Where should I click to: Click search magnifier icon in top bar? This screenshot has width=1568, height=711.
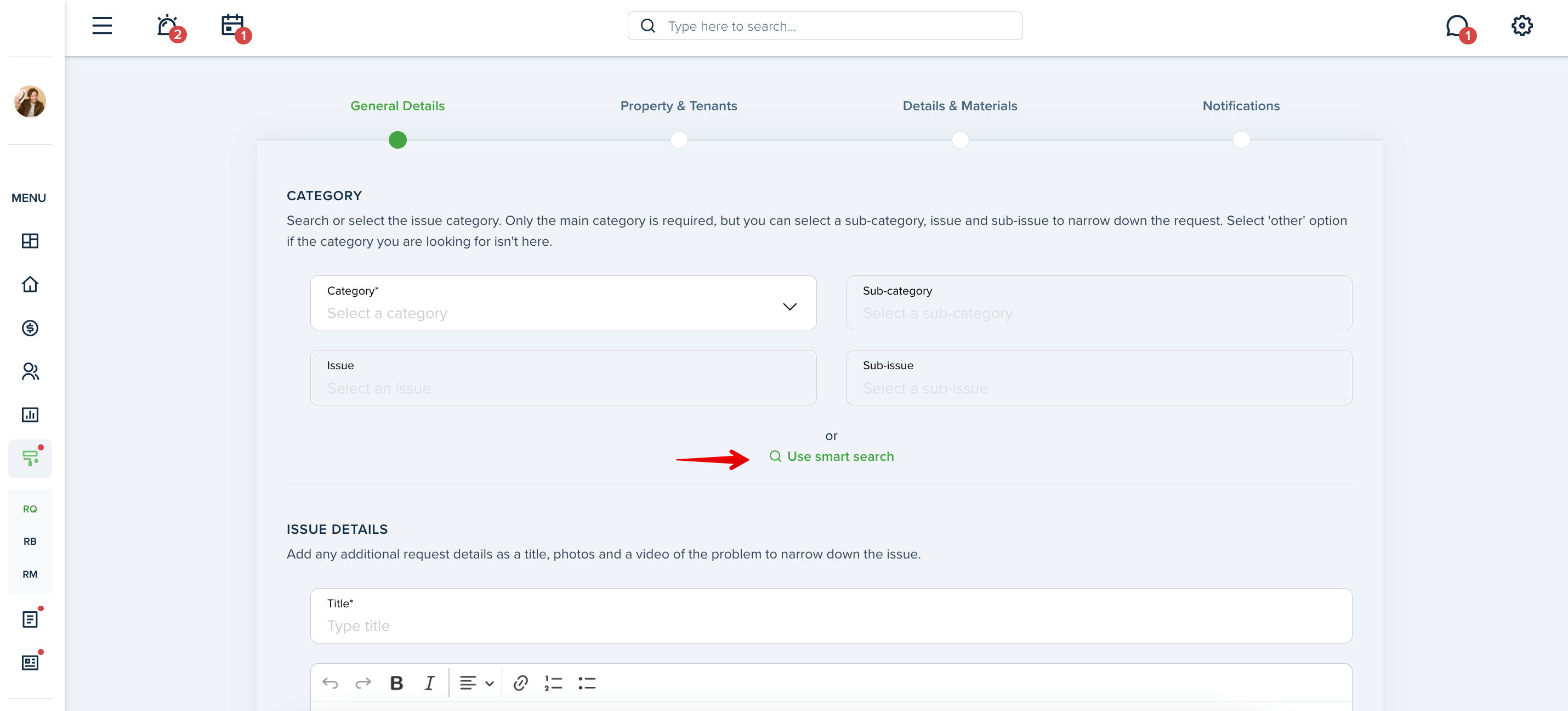tap(648, 26)
